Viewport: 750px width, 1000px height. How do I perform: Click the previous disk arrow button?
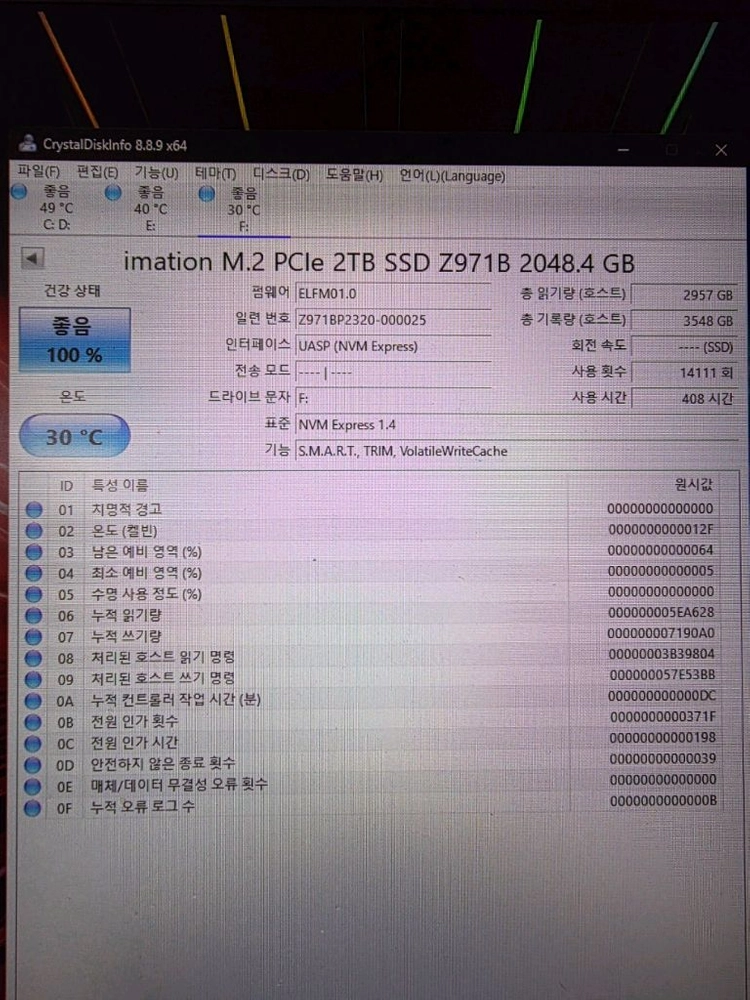[x=32, y=259]
